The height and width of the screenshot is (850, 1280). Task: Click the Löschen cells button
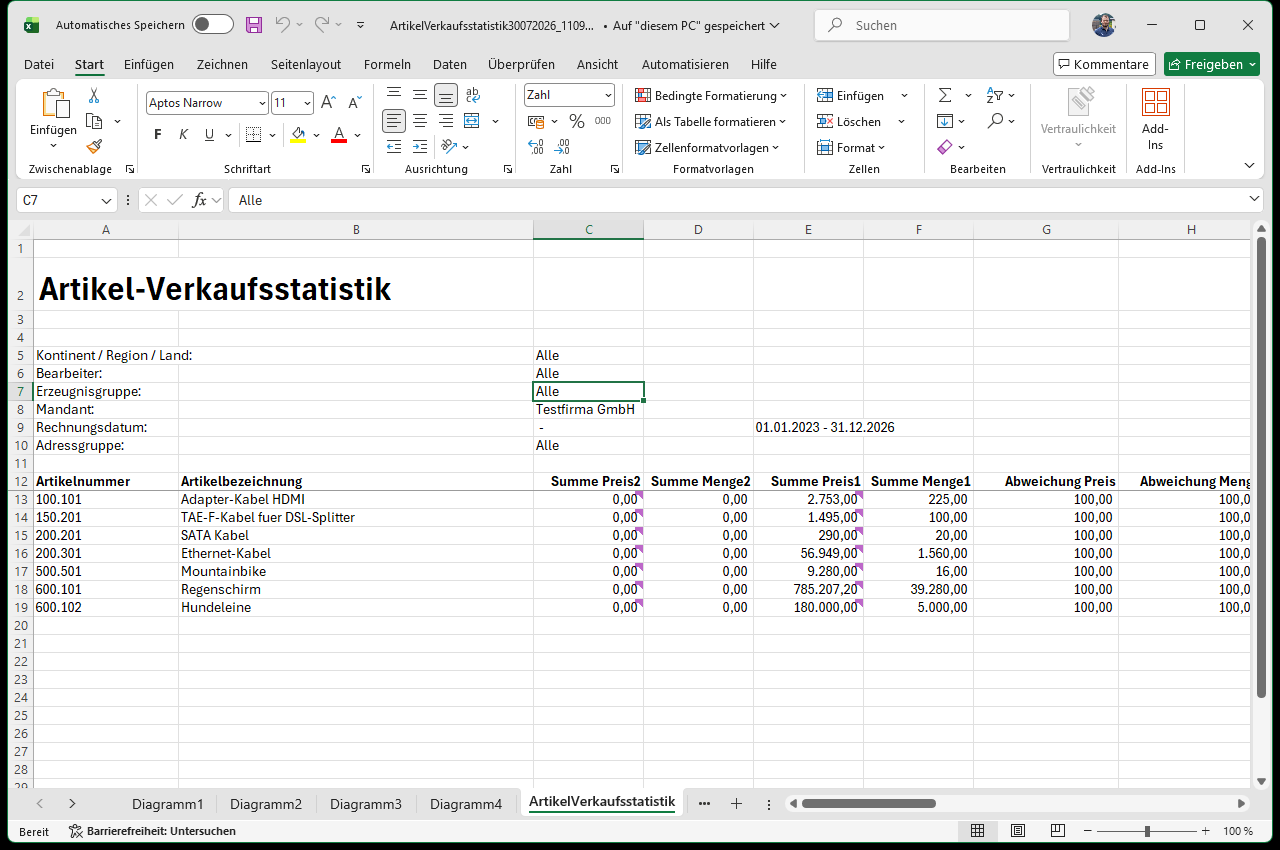850,121
